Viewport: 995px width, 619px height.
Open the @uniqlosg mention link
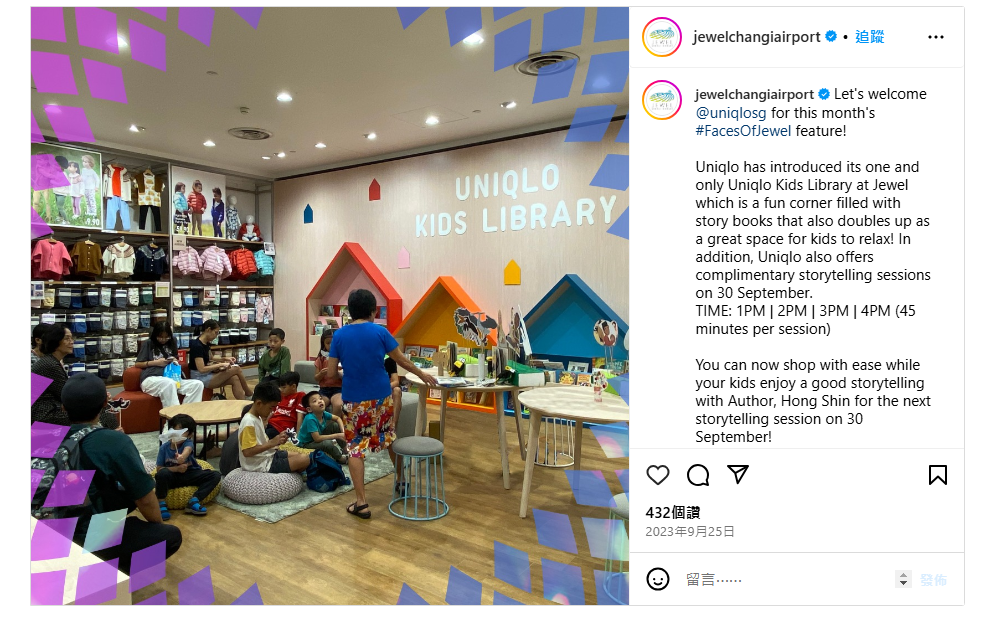pos(730,113)
